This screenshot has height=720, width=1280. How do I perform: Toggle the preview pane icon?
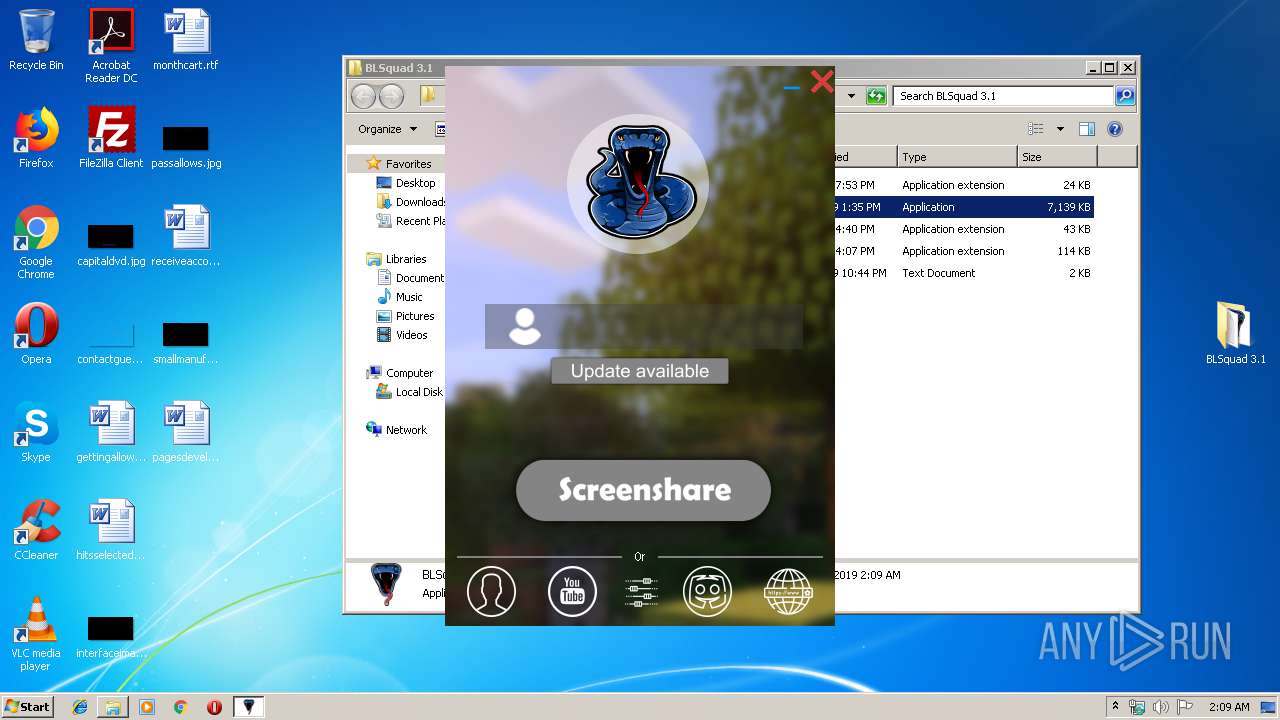point(1087,129)
